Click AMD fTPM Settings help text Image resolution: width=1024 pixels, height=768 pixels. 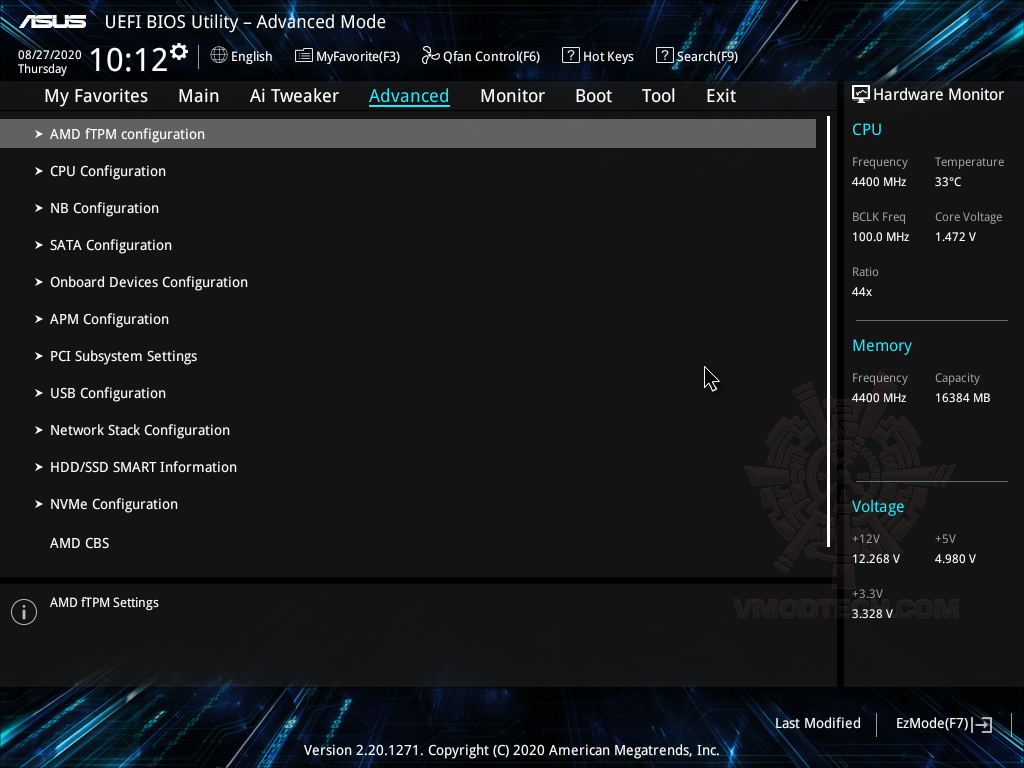pyautogui.click(x=104, y=603)
